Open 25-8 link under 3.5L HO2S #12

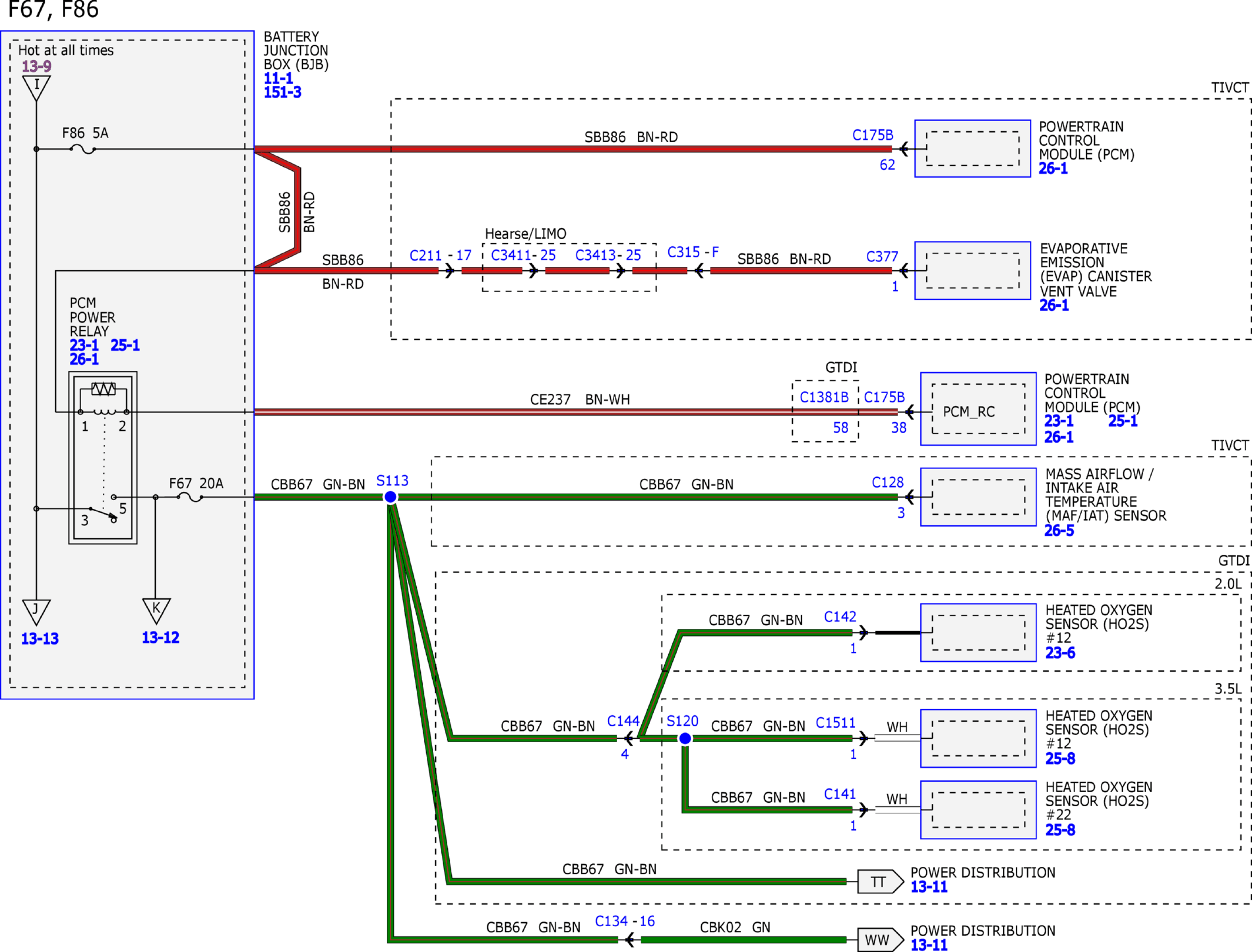(x=1060, y=759)
